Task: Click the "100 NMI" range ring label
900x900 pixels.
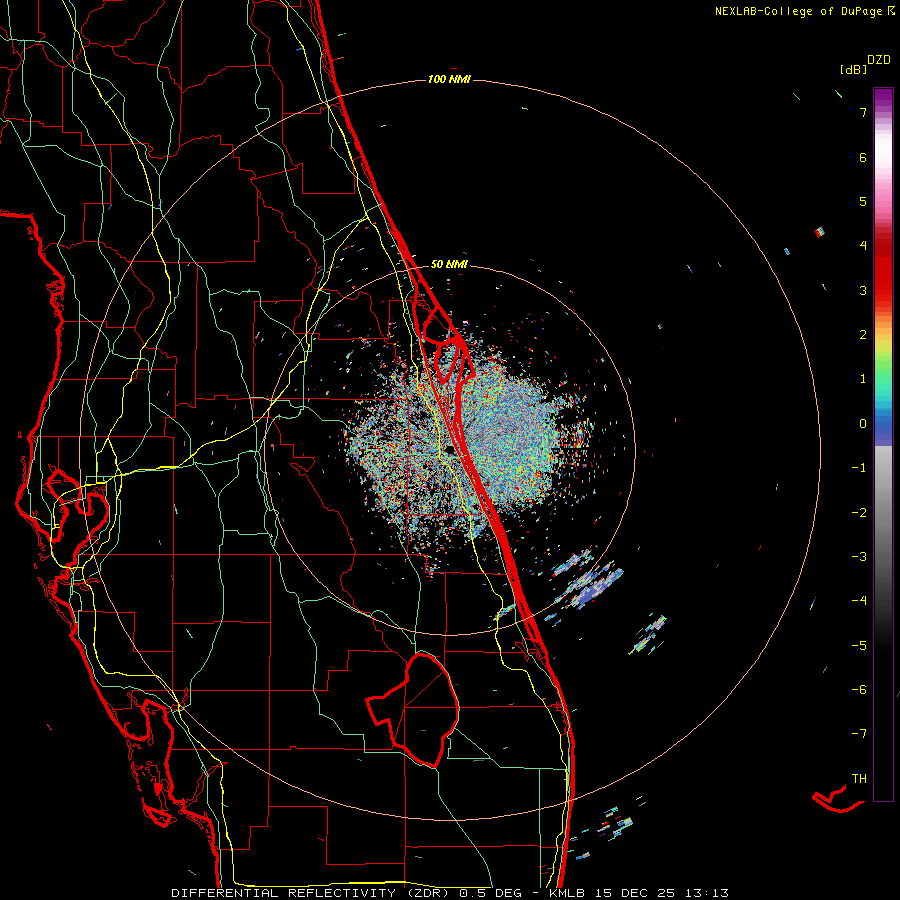Action: click(449, 79)
